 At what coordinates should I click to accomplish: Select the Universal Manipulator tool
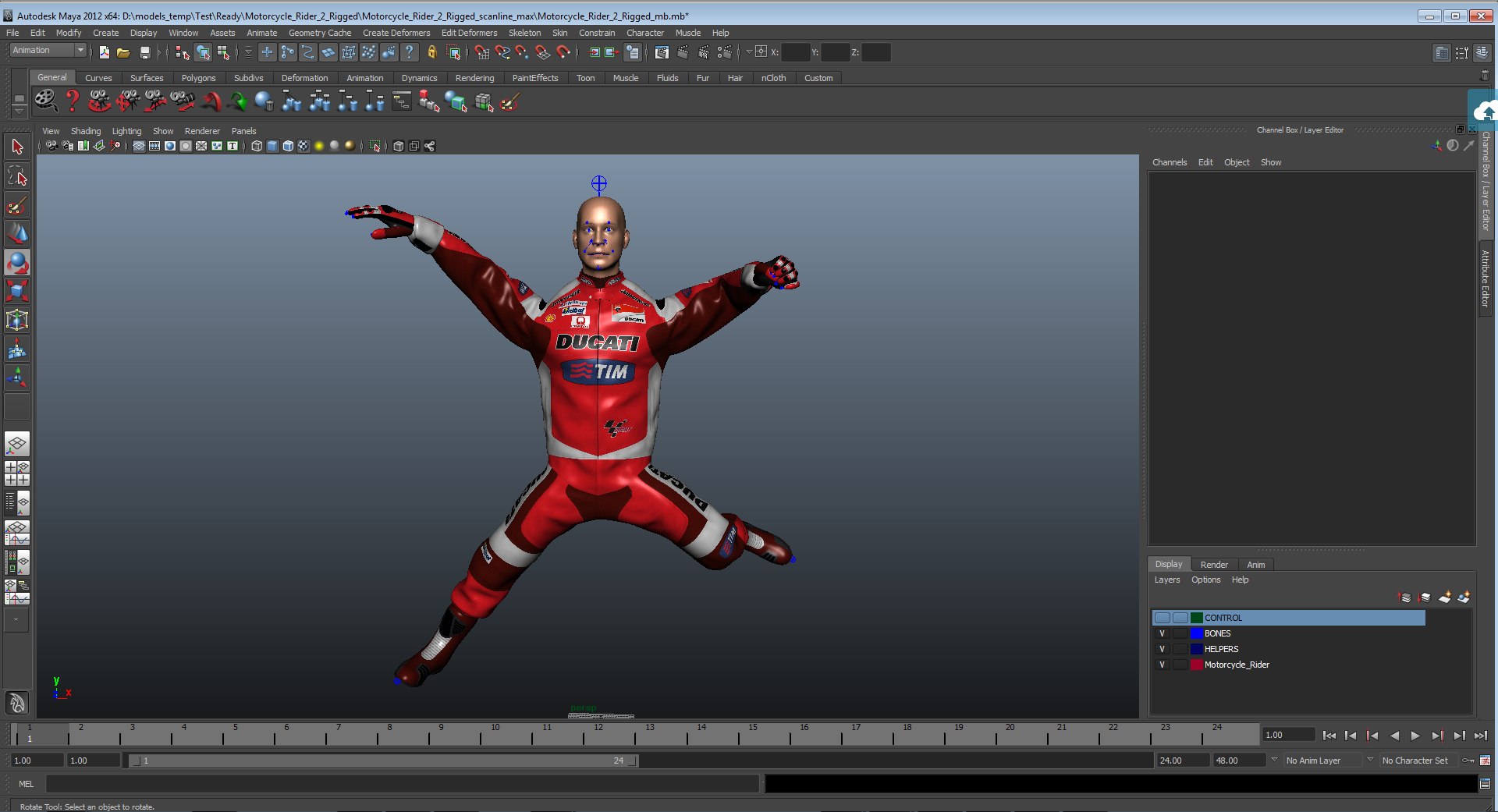(17, 321)
